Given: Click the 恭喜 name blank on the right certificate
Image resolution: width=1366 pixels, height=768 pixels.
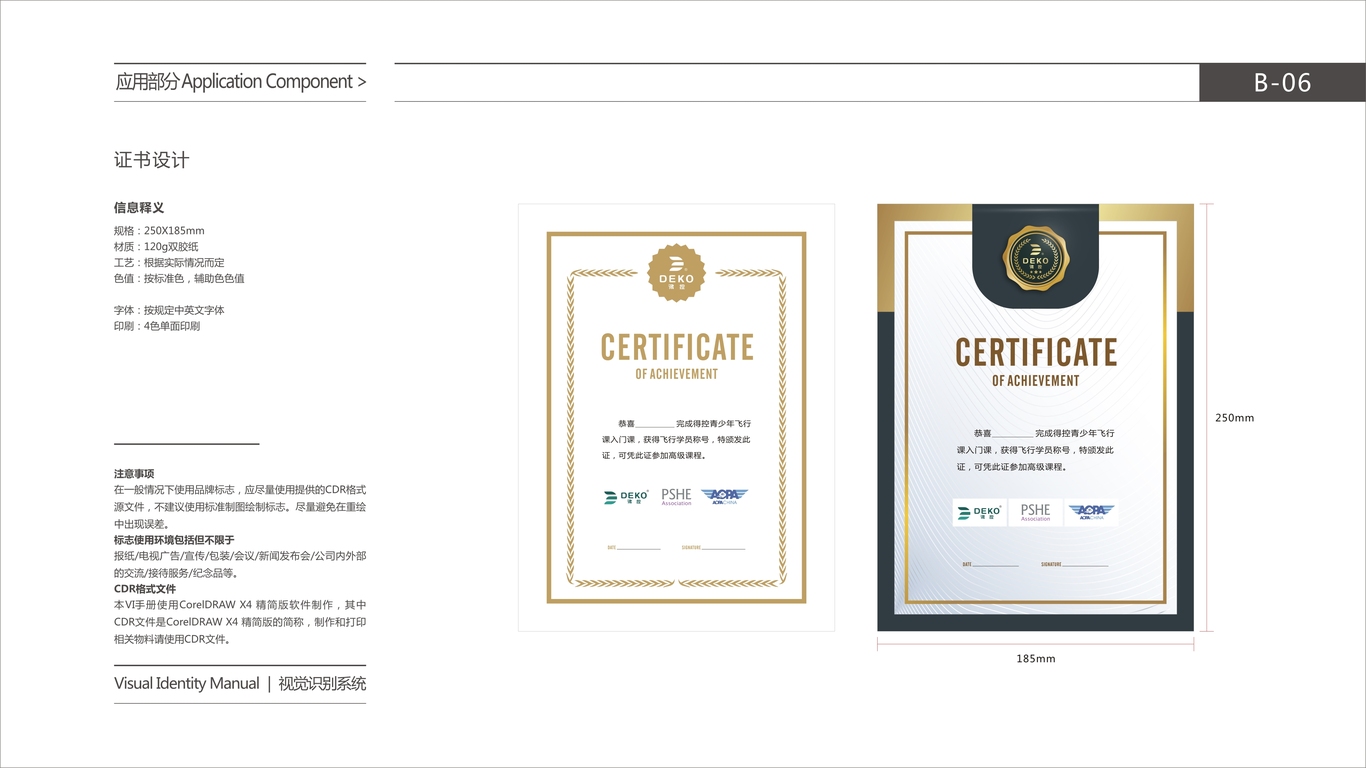Looking at the screenshot, I should point(1012,434).
